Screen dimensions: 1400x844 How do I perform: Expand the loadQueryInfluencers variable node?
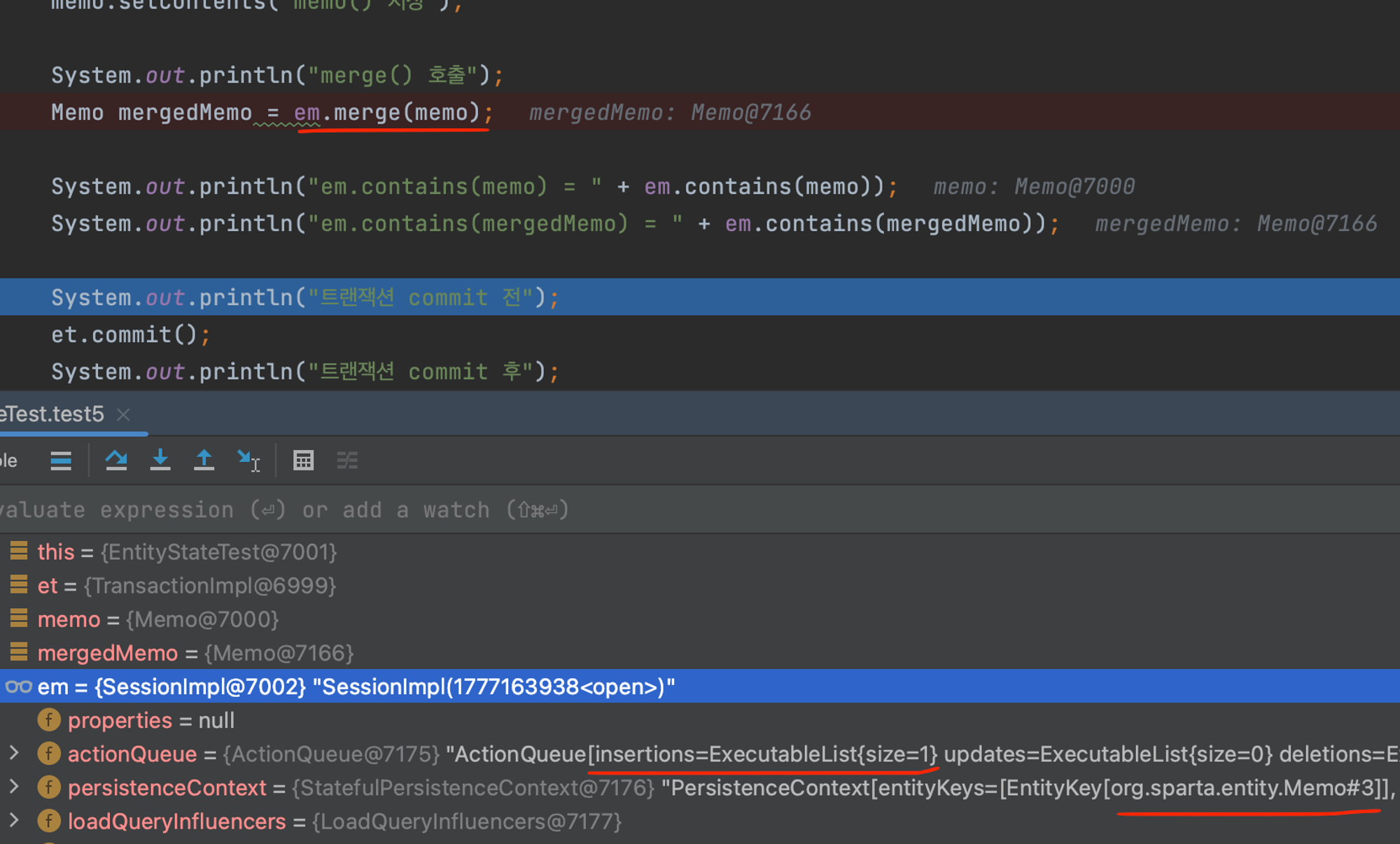[14, 821]
